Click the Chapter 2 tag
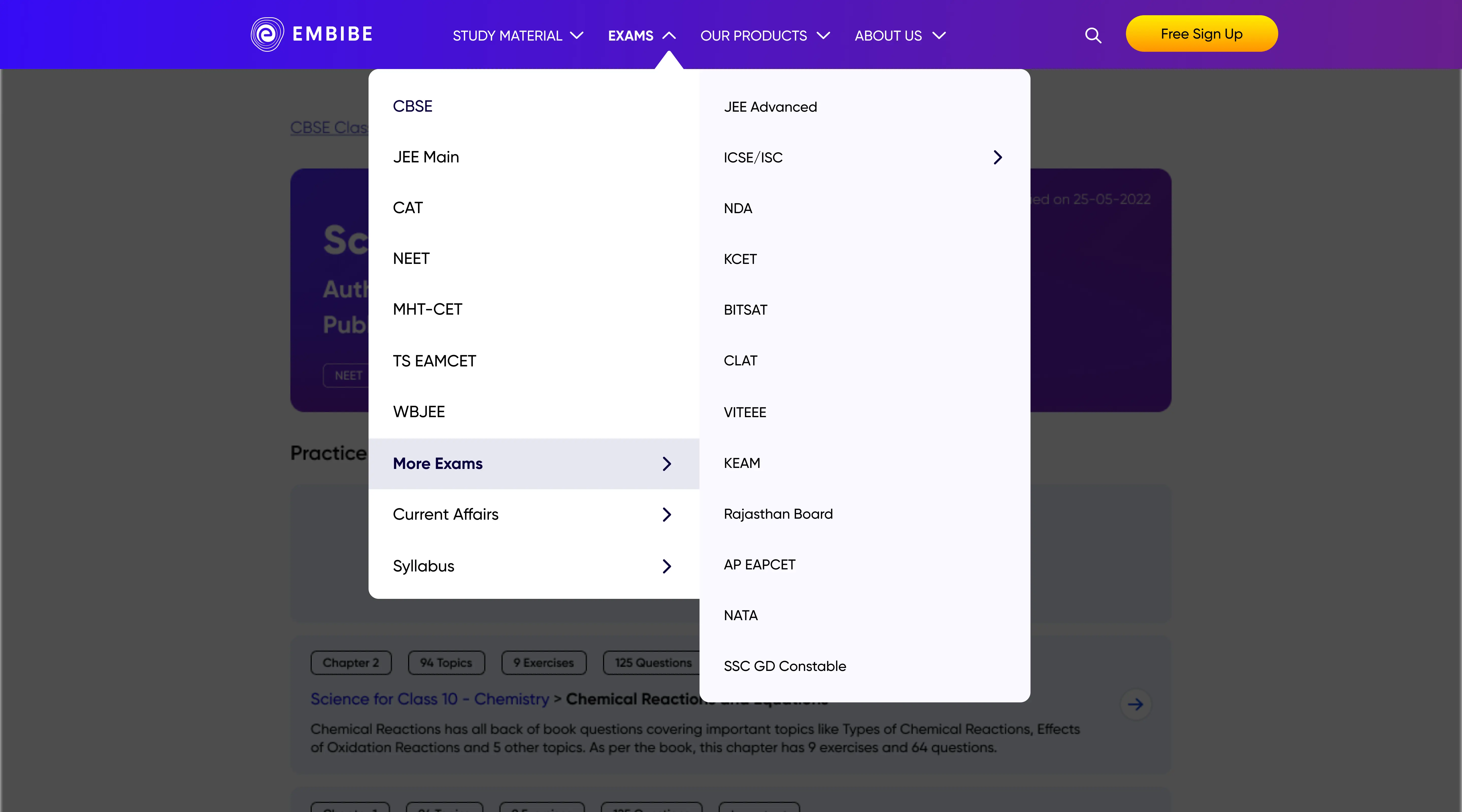This screenshot has width=1462, height=812. coord(351,663)
